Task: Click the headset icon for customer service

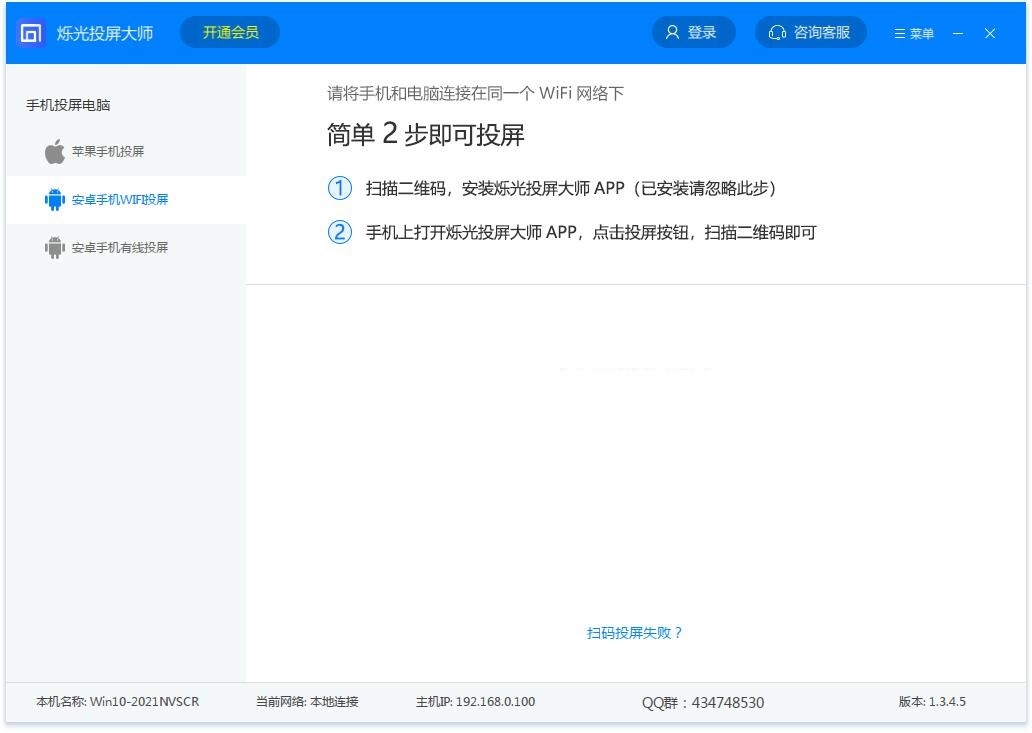Action: [777, 32]
